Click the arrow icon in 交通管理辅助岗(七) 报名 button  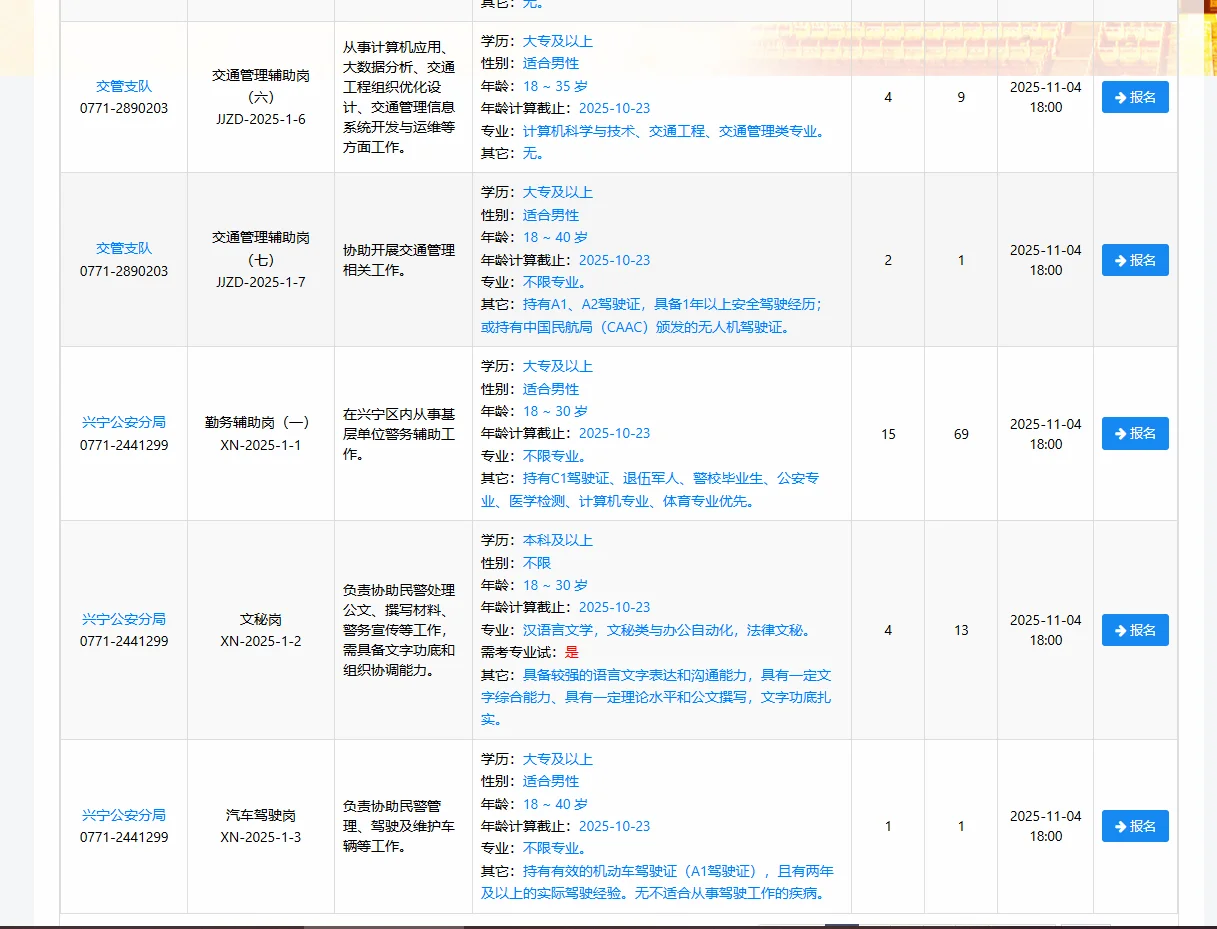(1118, 260)
